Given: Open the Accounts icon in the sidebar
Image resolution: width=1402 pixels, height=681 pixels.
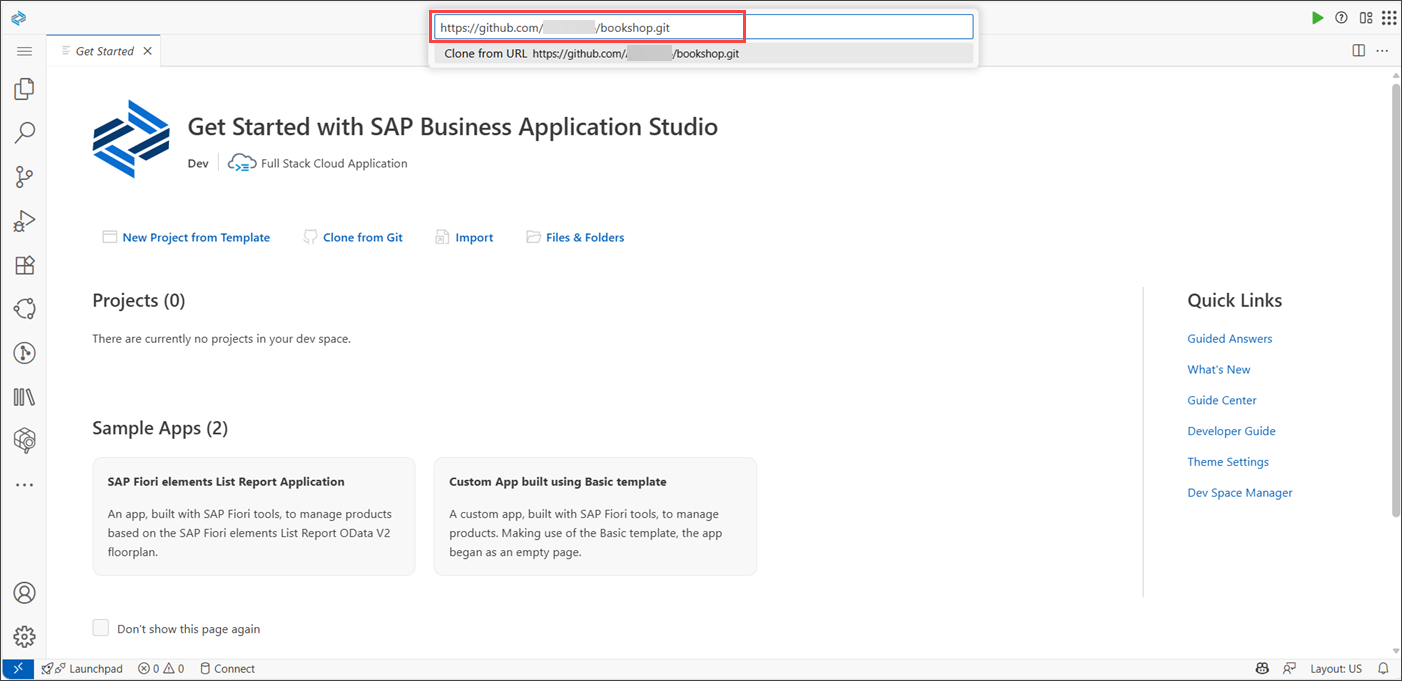Looking at the screenshot, I should (24, 593).
